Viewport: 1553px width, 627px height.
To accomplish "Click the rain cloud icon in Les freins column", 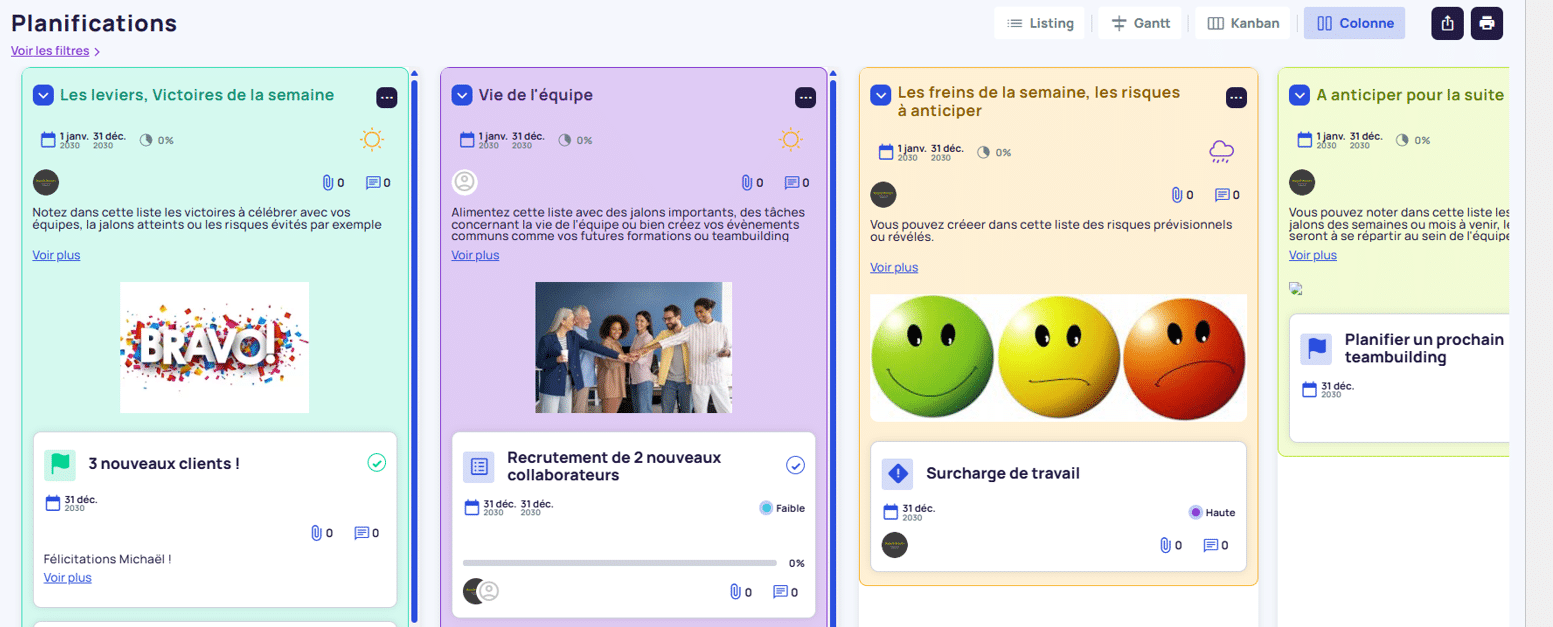I will (1221, 152).
